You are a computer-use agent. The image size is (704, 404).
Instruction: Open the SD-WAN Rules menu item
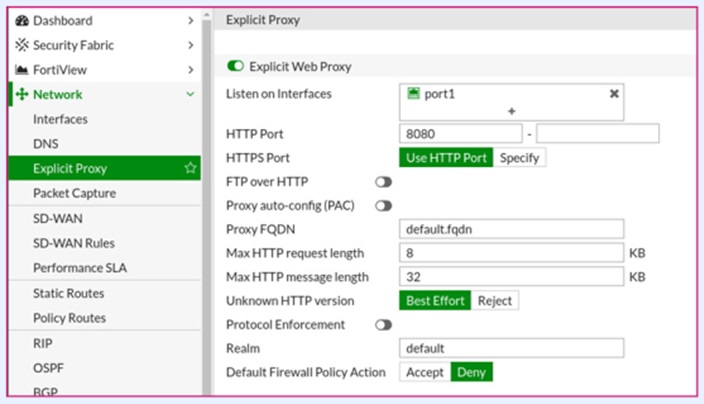coord(74,243)
